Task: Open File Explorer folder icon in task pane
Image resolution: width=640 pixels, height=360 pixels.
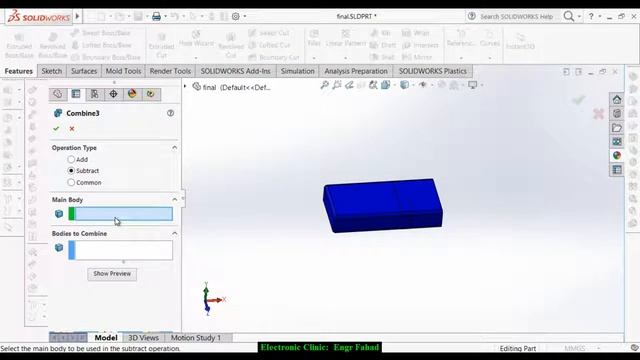Action: point(617,128)
